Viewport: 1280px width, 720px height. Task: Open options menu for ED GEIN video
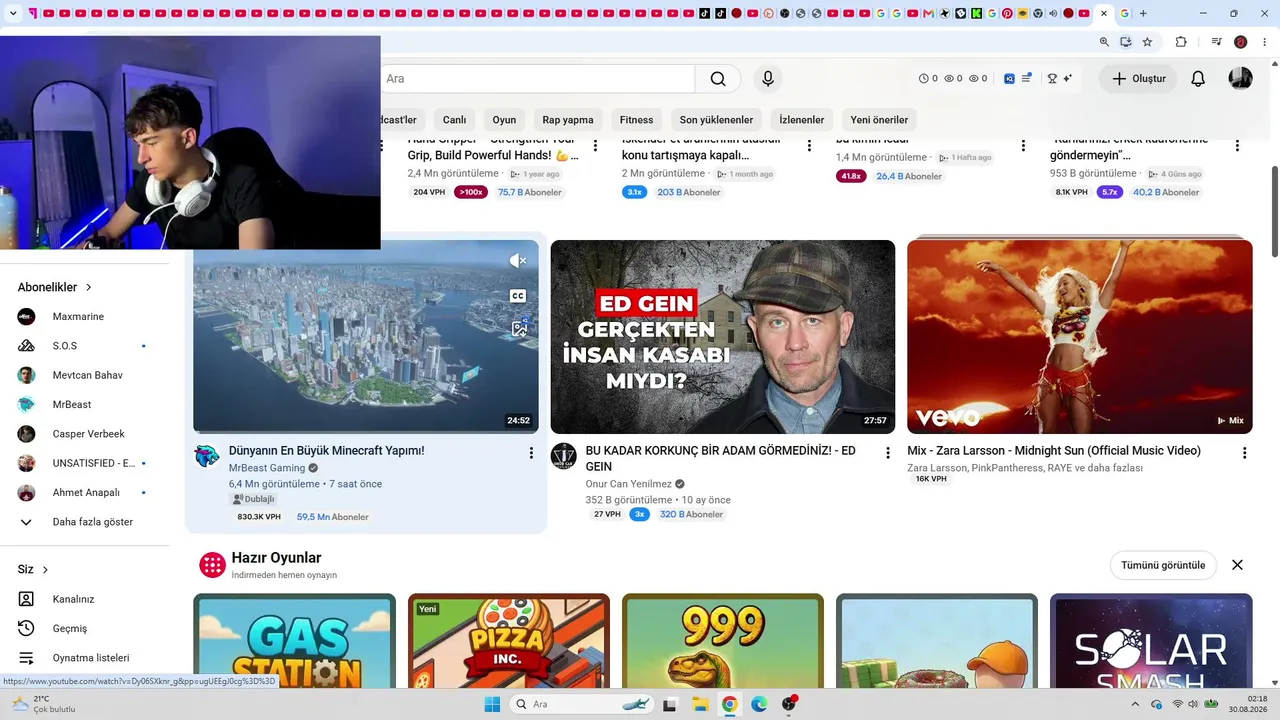pos(887,453)
